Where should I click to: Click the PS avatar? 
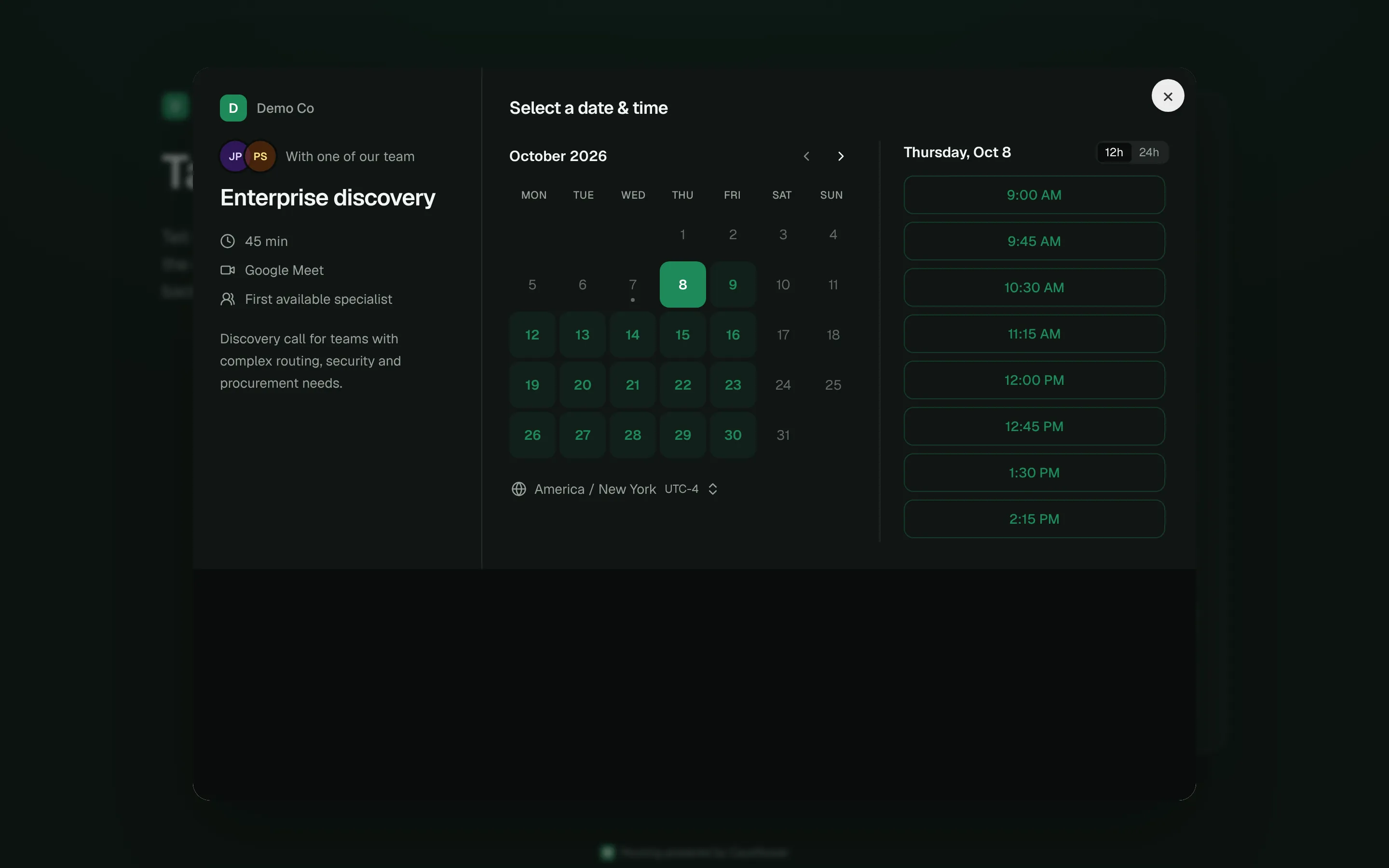(260, 156)
